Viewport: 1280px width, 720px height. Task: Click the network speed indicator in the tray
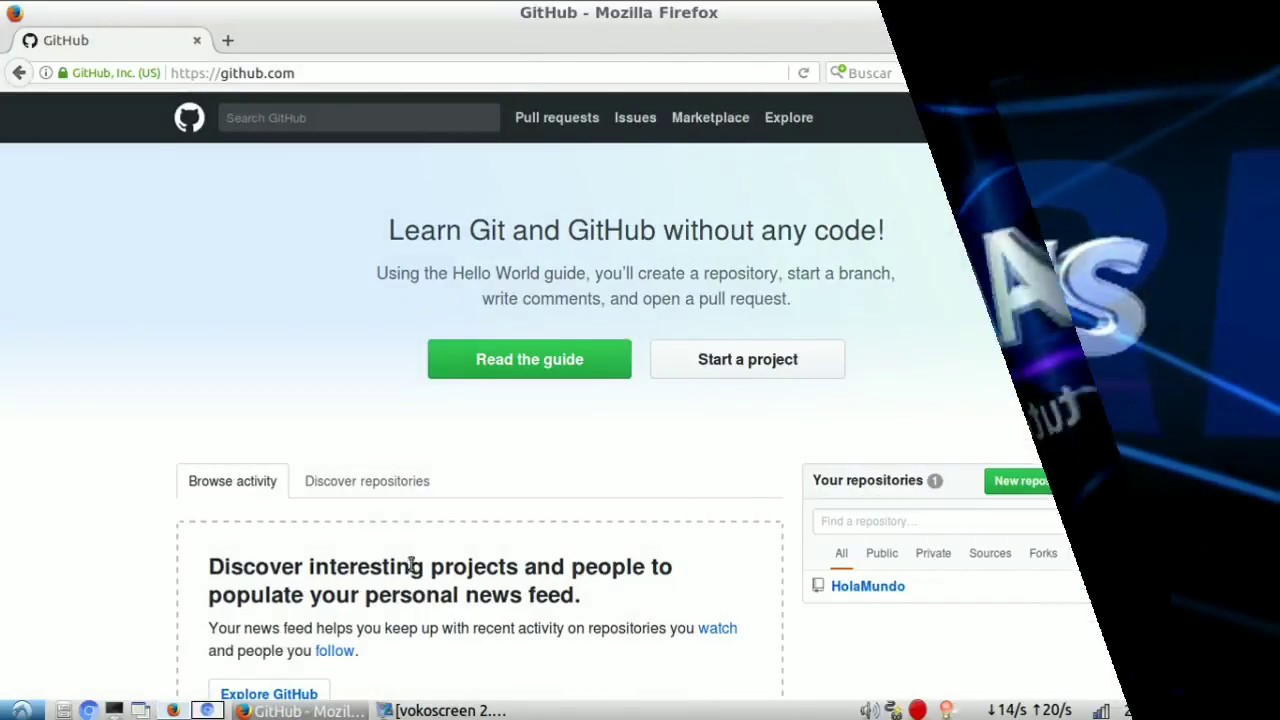pyautogui.click(x=1029, y=710)
